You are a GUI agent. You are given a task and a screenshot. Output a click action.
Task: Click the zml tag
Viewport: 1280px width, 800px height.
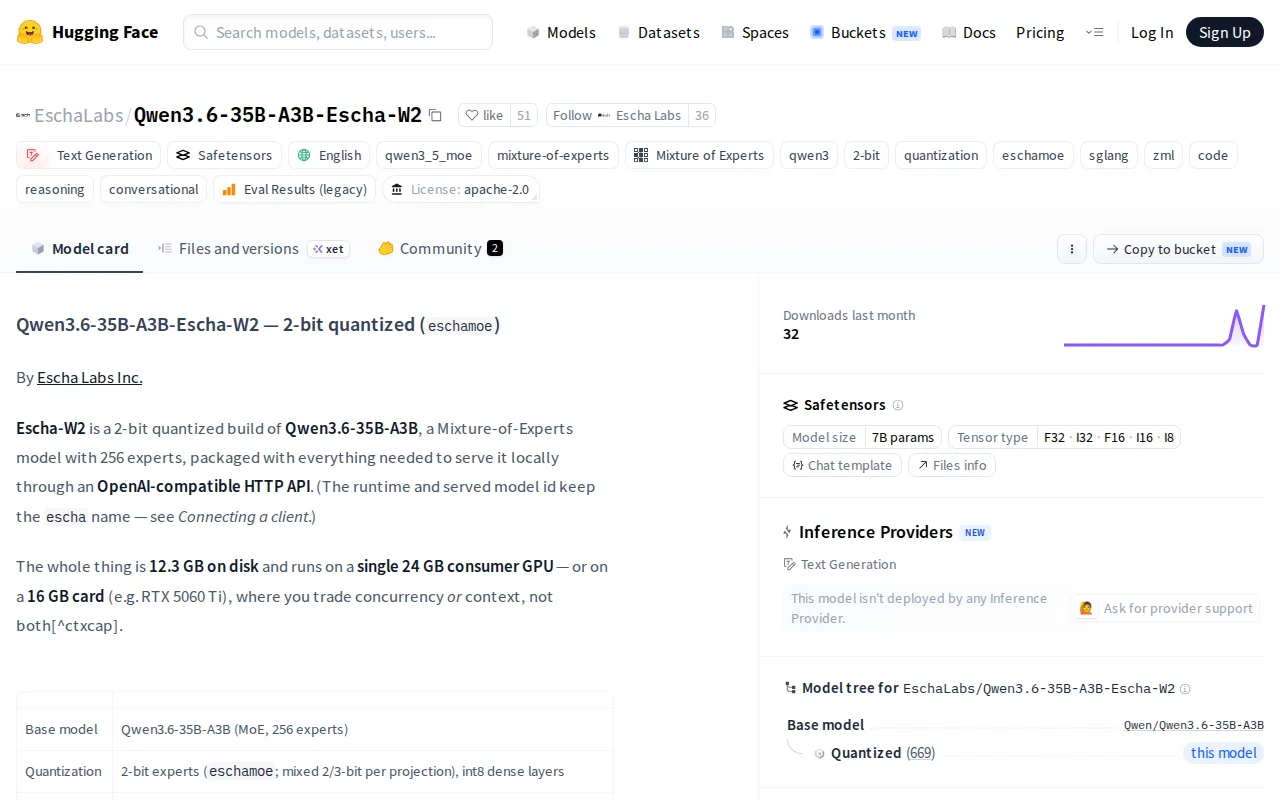pyautogui.click(x=1164, y=155)
